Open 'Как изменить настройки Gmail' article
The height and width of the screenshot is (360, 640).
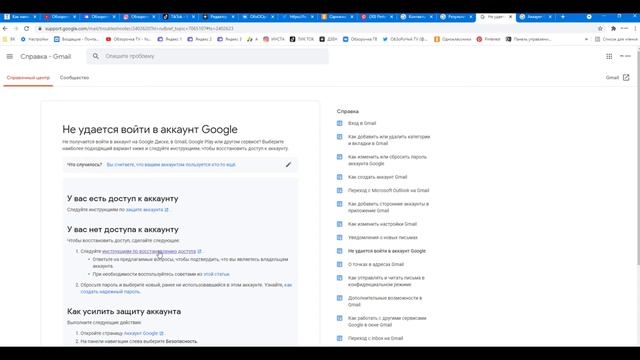(x=382, y=224)
